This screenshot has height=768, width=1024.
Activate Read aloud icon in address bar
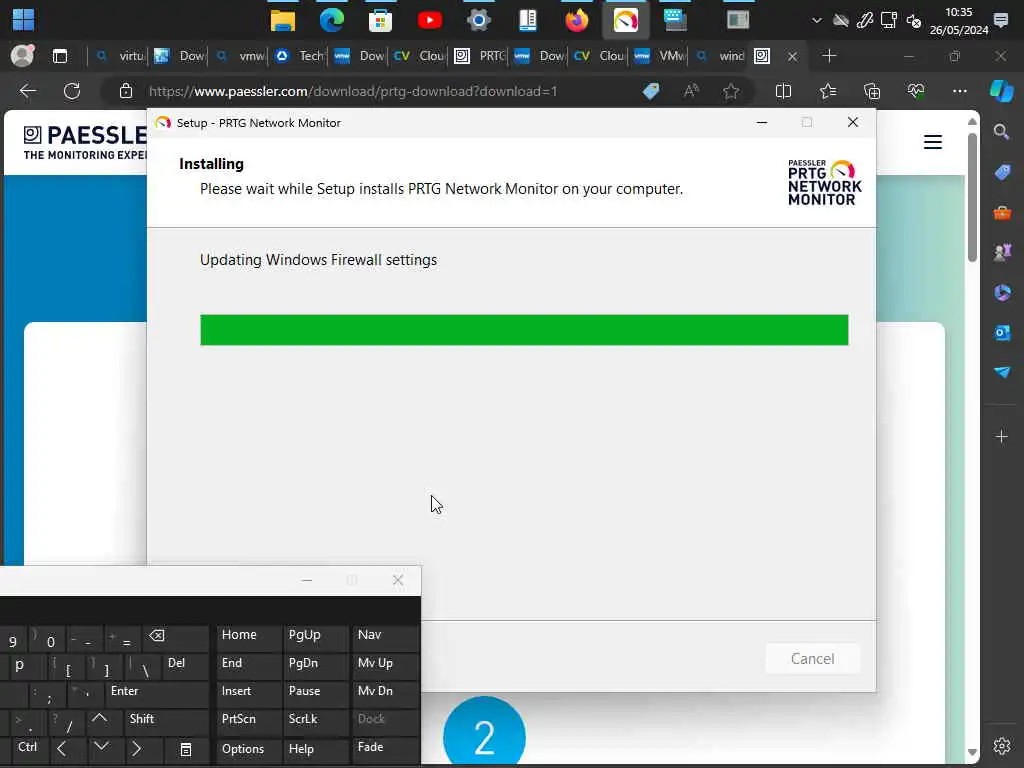[691, 91]
